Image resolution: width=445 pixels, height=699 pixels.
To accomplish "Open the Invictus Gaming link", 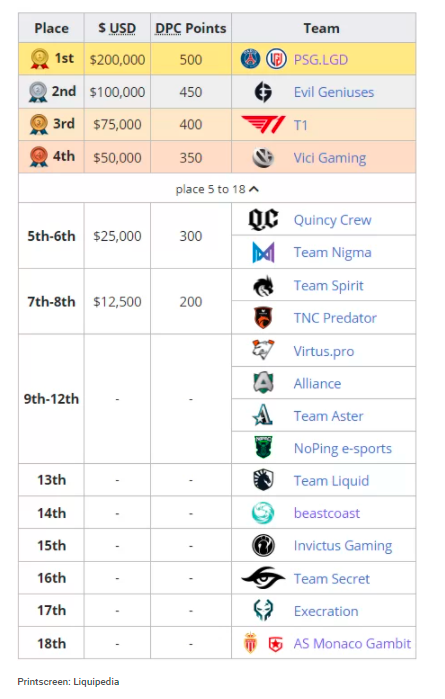I will pyautogui.click(x=342, y=546).
